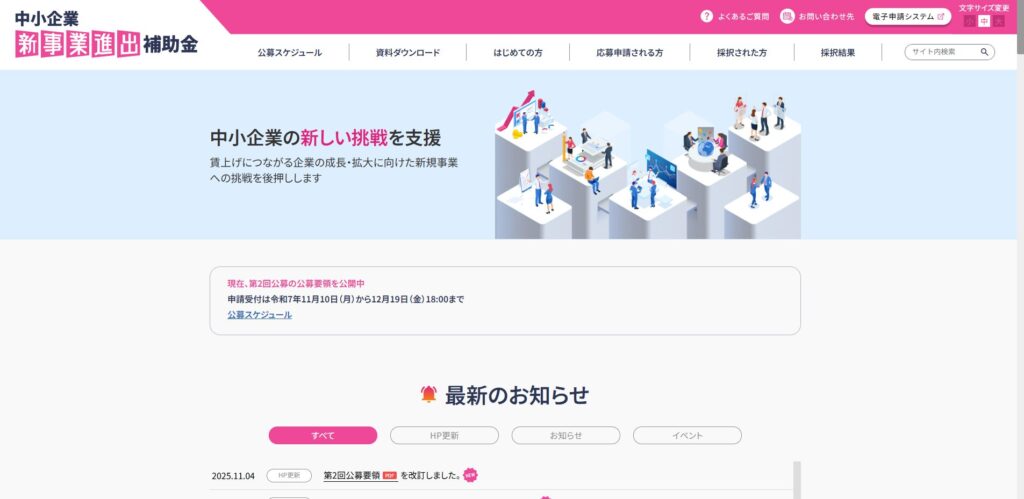Click the orange bell icon beside 最新のお知らせ
This screenshot has height=499, width=1024.
coord(428,394)
